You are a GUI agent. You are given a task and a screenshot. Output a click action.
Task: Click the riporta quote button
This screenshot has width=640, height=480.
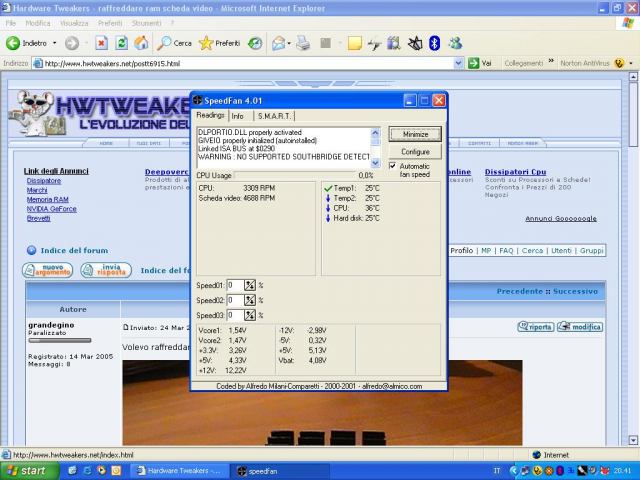click(x=536, y=327)
